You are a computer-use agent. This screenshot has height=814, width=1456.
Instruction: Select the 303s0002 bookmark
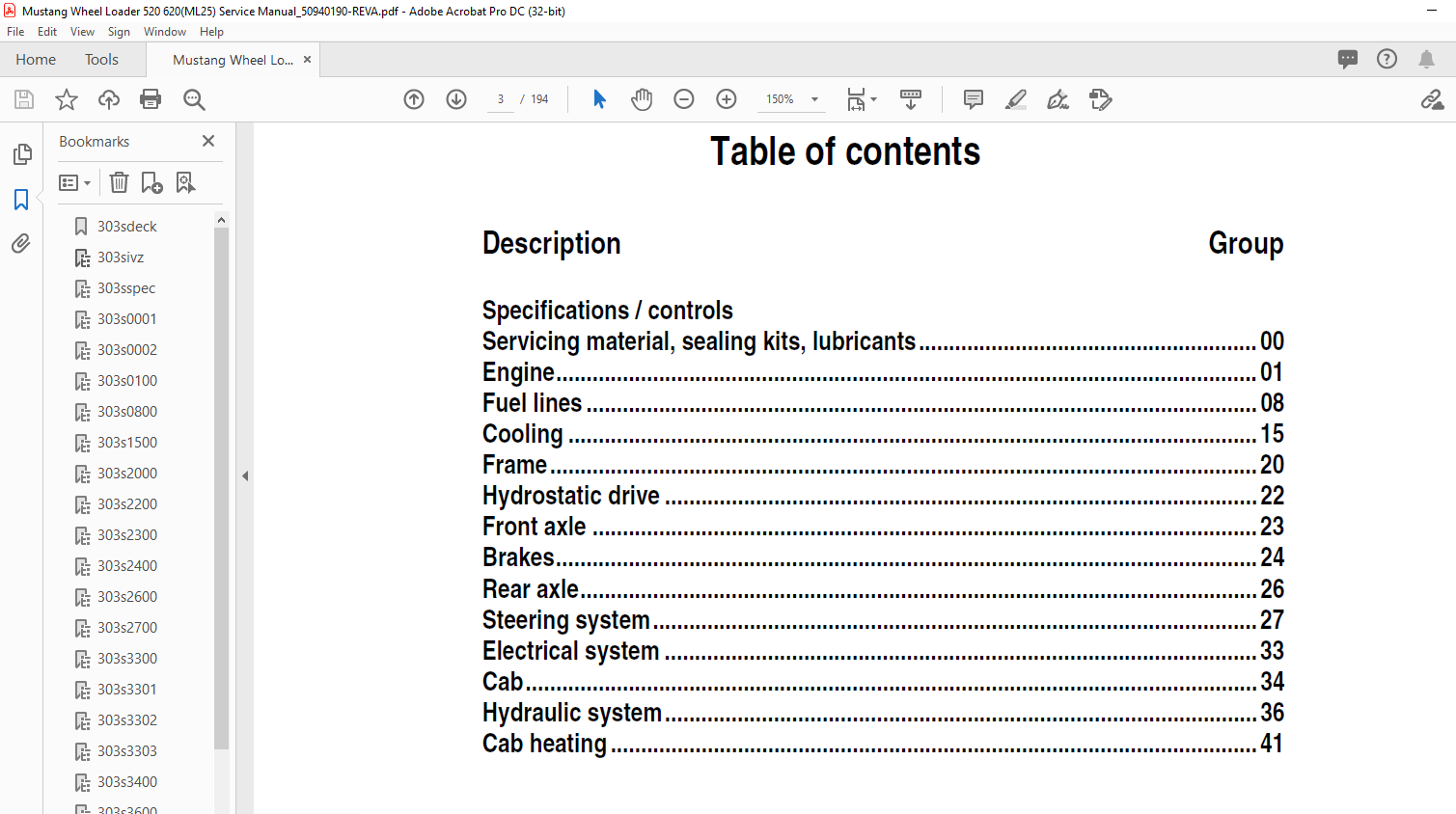[126, 350]
